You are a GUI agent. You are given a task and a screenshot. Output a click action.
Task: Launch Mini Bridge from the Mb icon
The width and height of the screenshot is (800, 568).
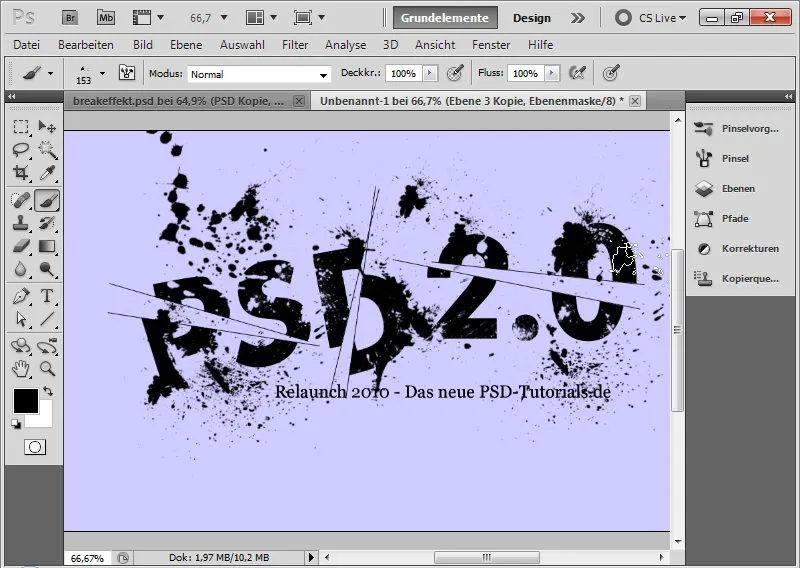coord(106,18)
